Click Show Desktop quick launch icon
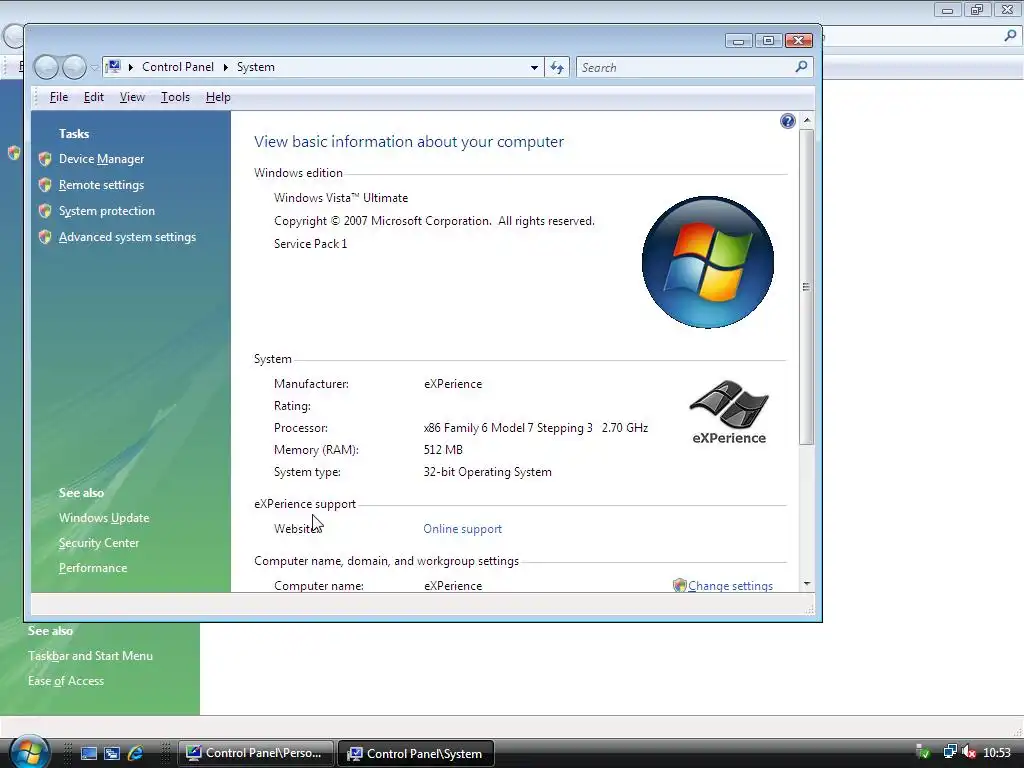The width and height of the screenshot is (1024, 768). pos(89,753)
